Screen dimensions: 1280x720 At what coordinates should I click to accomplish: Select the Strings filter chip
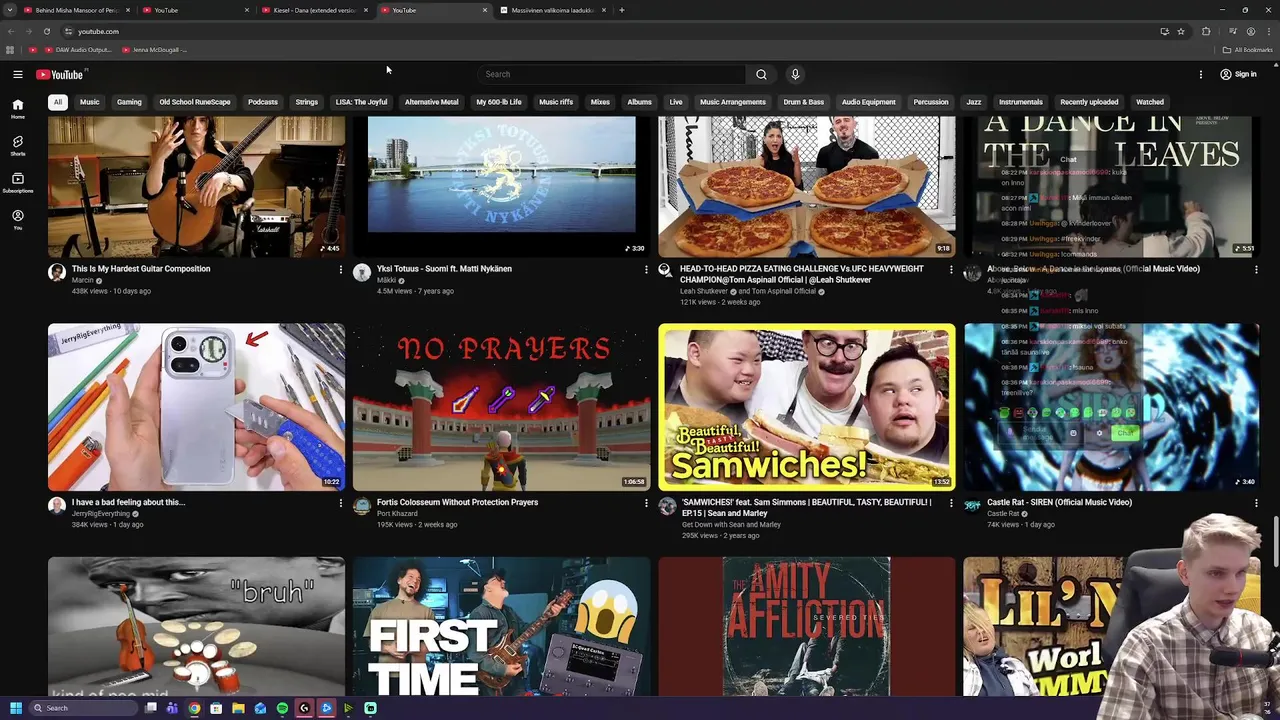(x=307, y=102)
